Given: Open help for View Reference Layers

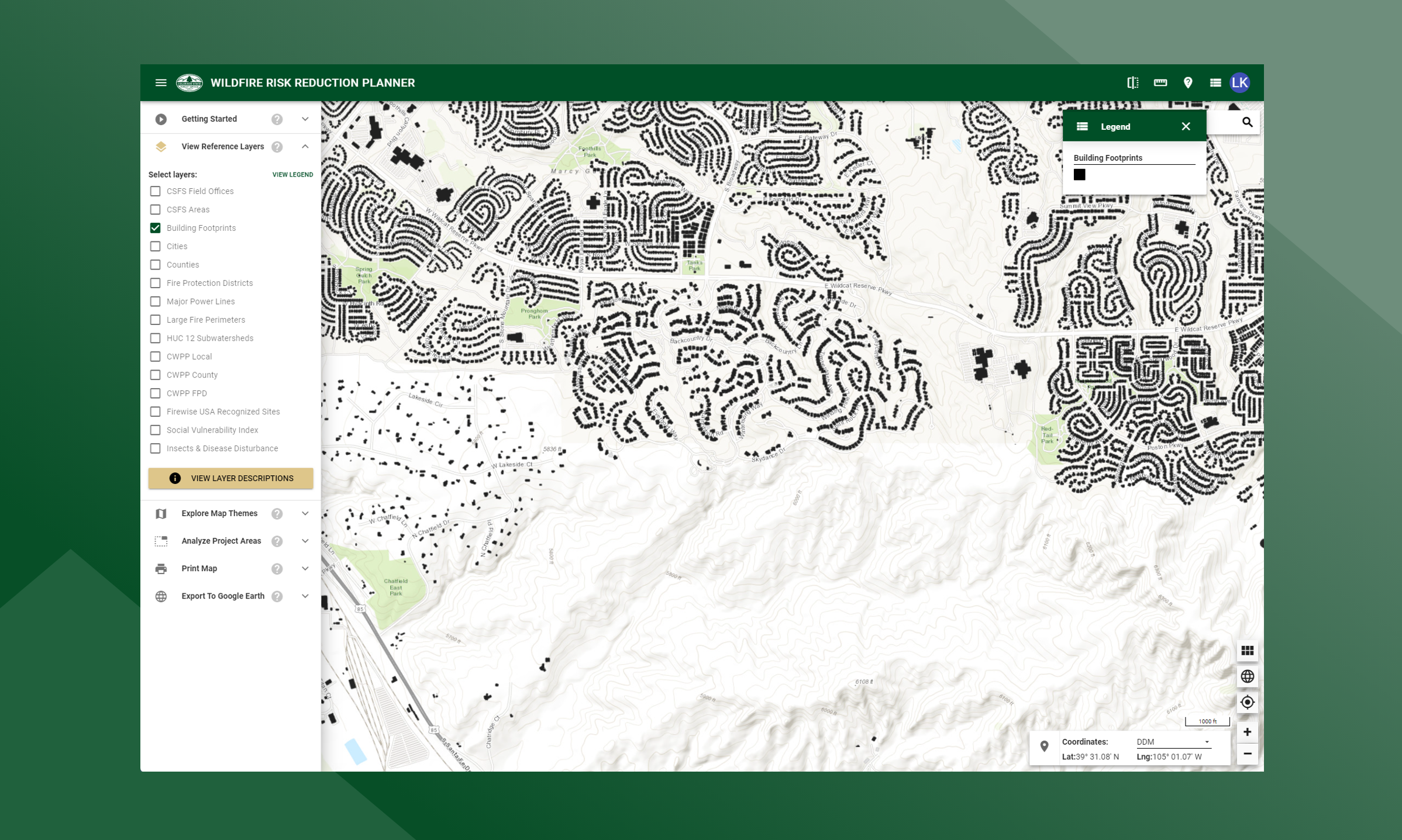Looking at the screenshot, I should click(x=277, y=147).
